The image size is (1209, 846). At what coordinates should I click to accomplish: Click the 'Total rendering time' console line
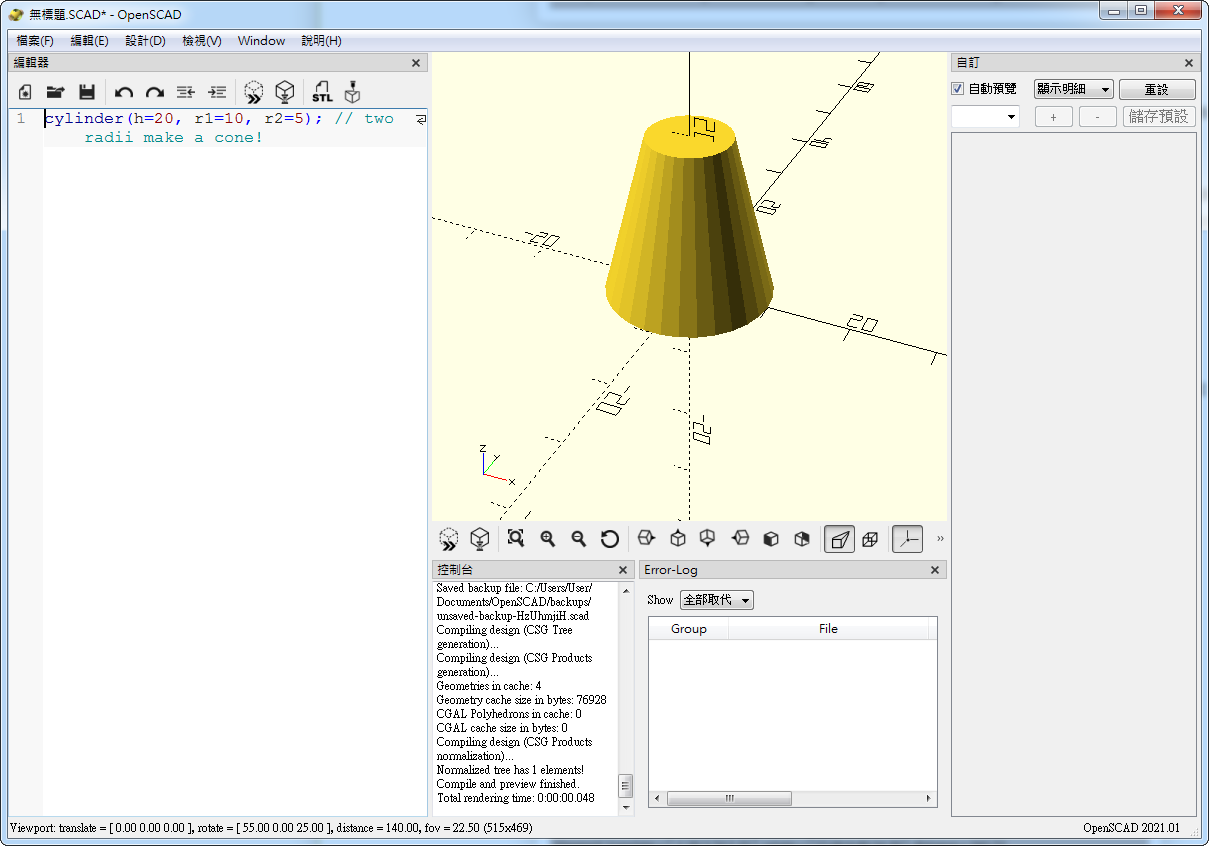(x=515, y=798)
